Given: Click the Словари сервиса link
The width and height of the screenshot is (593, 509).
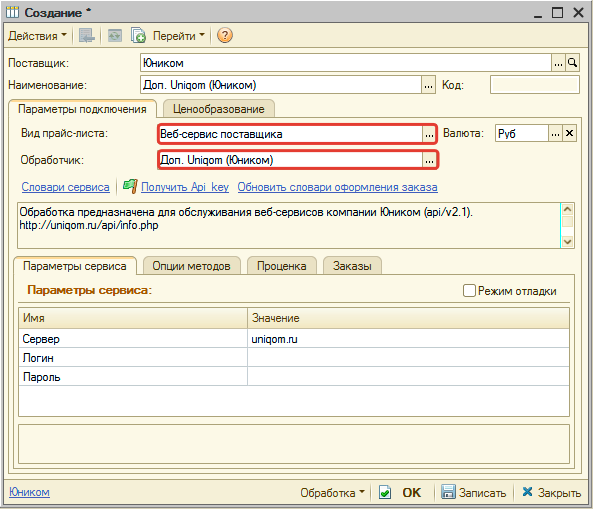Looking at the screenshot, I should point(65,187).
